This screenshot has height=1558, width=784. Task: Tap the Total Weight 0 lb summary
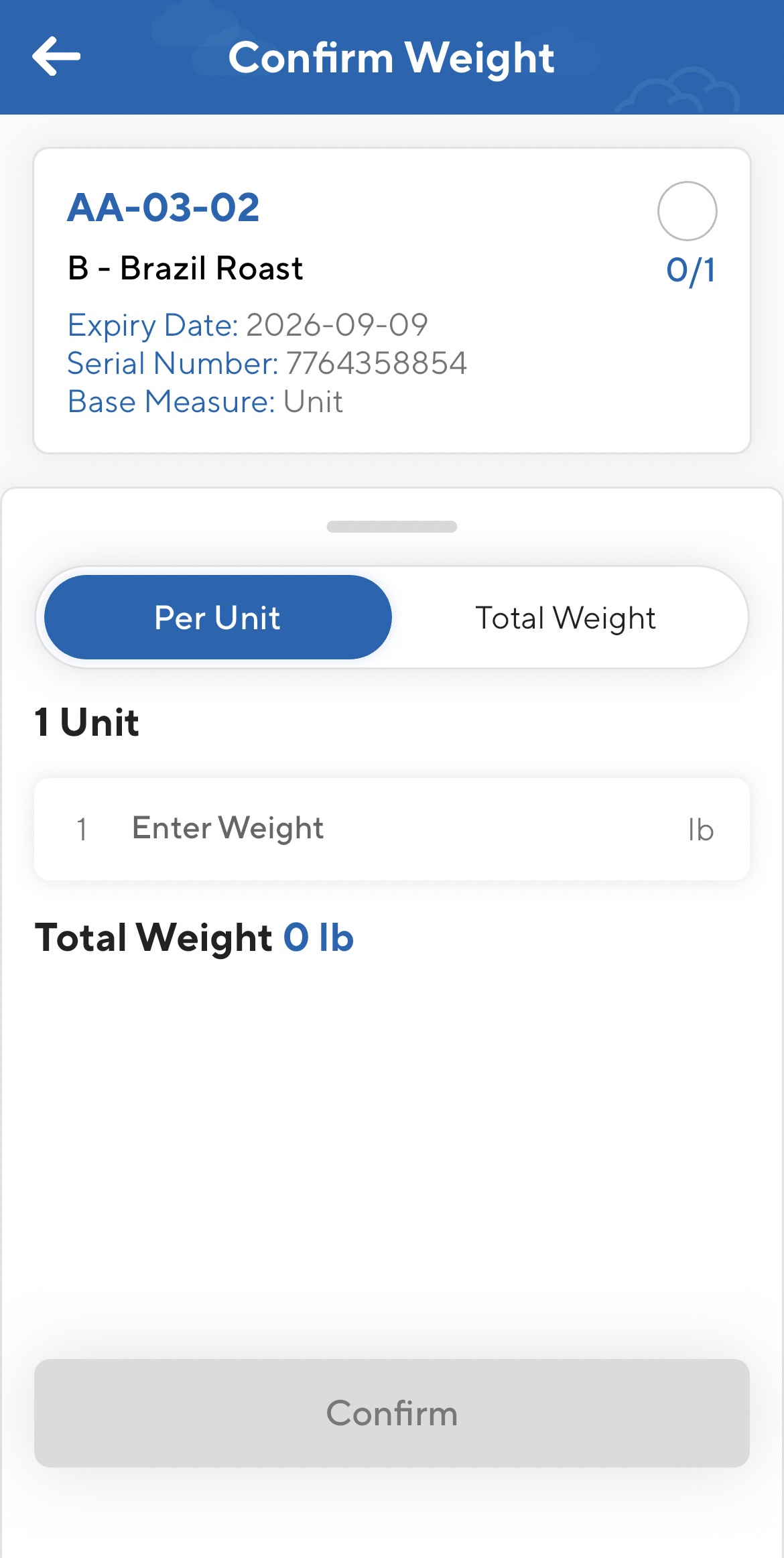point(194,937)
